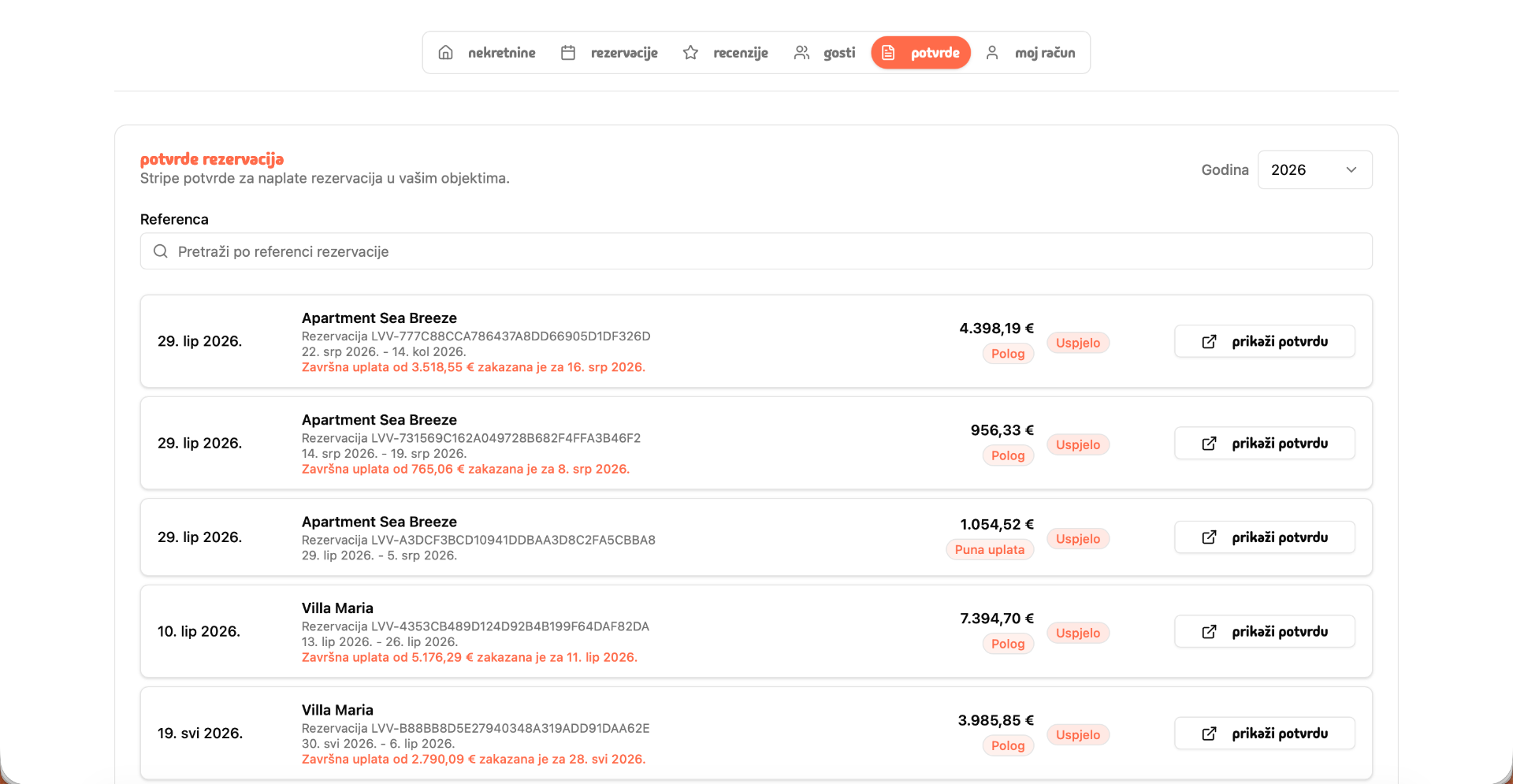The image size is (1513, 784).
Task: Click the star icon beside recenzije
Action: 690,53
